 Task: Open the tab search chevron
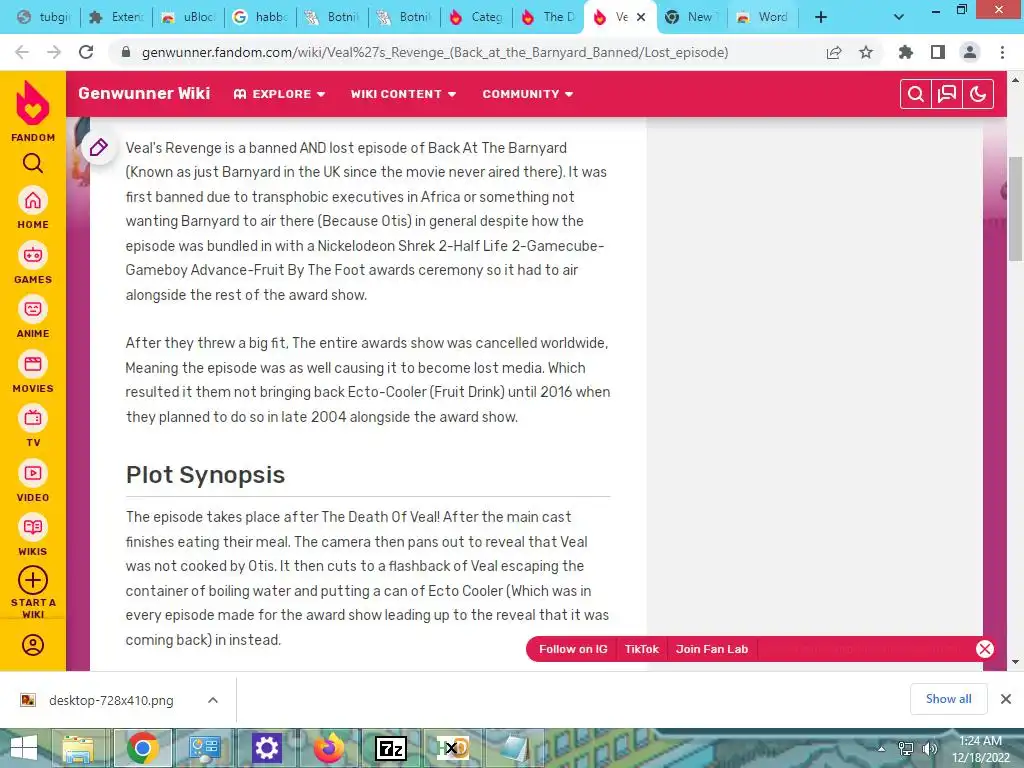(899, 17)
